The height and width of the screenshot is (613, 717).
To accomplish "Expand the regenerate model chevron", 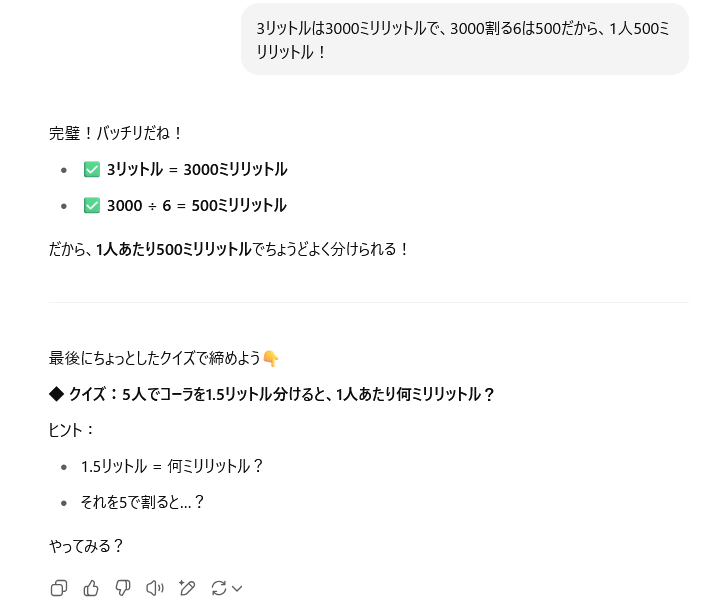I will pos(237,588).
